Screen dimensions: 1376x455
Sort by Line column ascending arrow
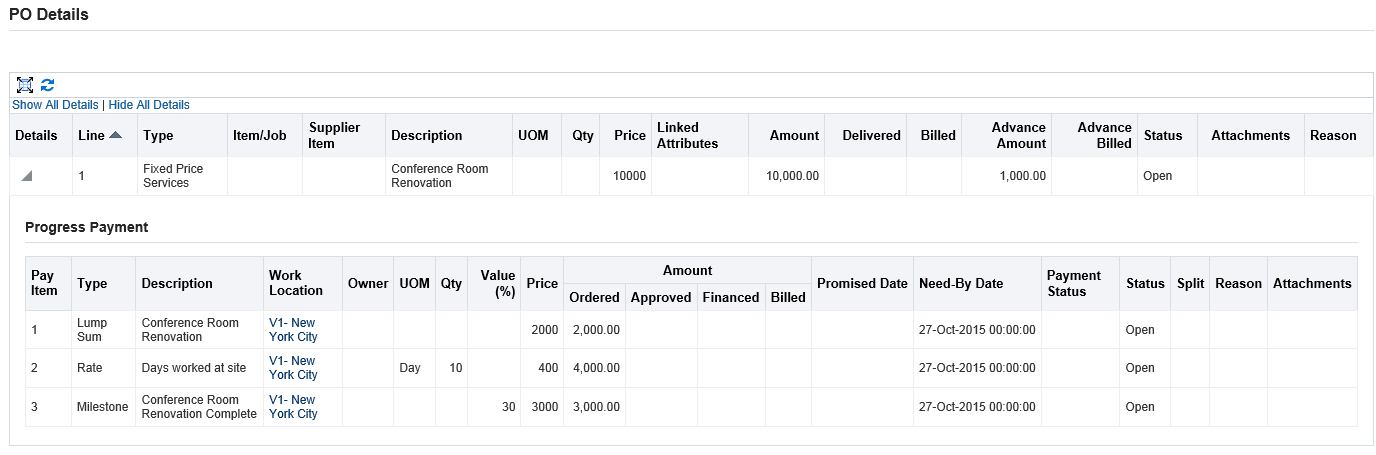coord(116,135)
